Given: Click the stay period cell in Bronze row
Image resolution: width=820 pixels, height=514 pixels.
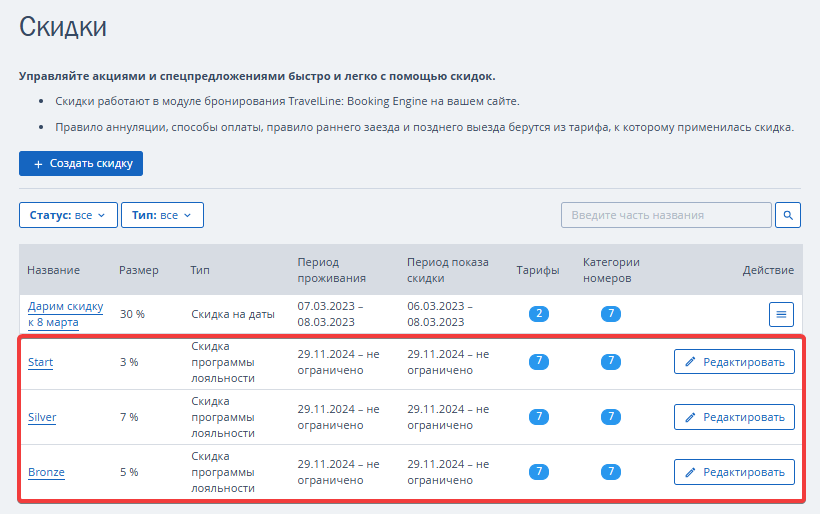Looking at the screenshot, I should (338, 472).
